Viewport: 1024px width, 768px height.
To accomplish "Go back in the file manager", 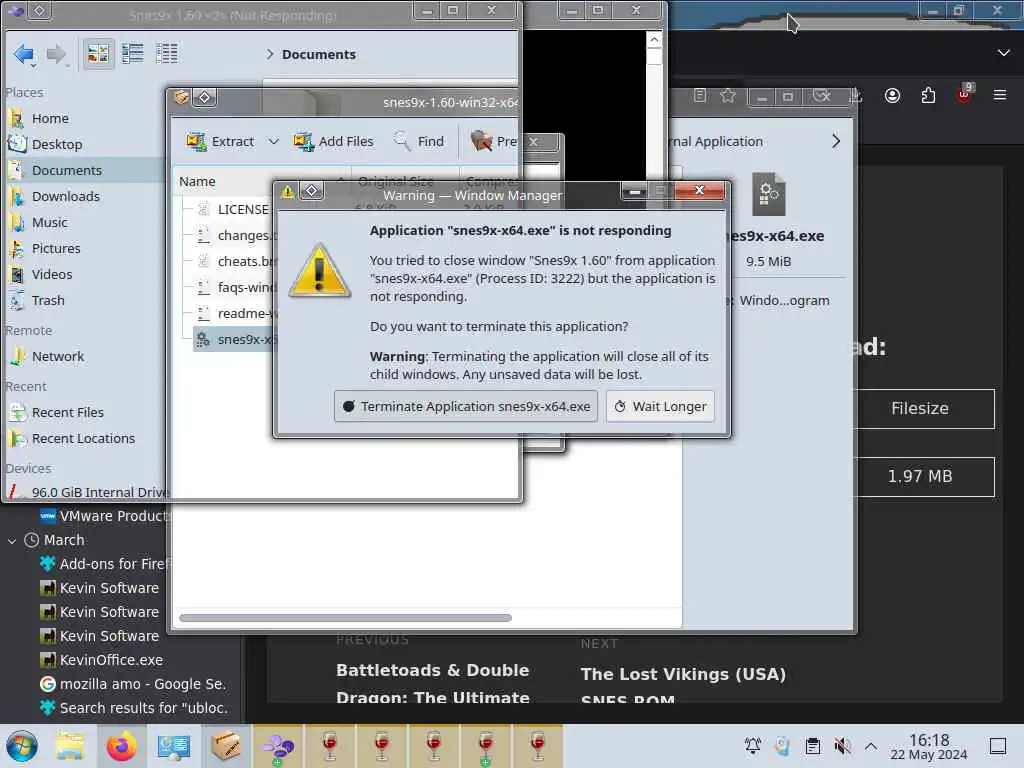I will [x=24, y=54].
